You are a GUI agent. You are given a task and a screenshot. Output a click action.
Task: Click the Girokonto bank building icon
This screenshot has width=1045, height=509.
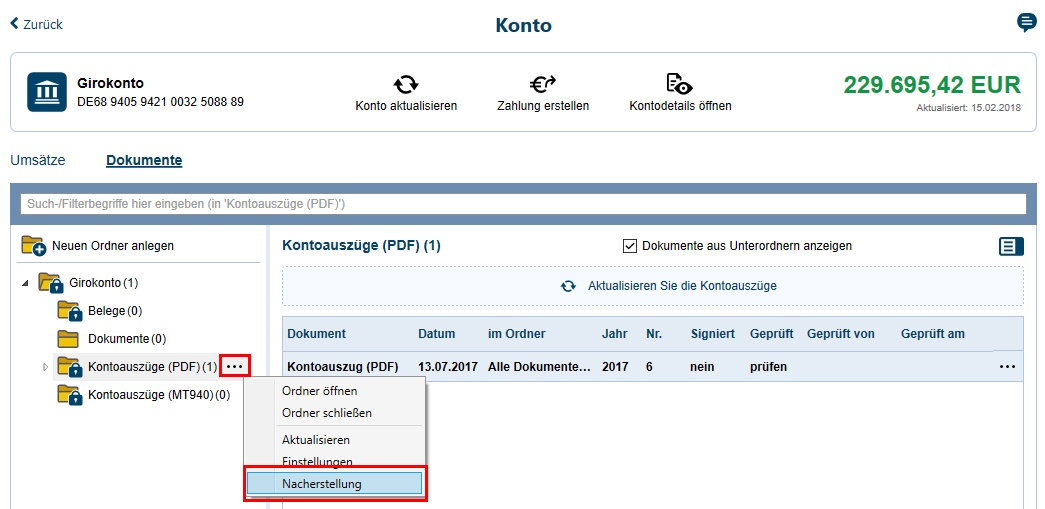pos(47,92)
